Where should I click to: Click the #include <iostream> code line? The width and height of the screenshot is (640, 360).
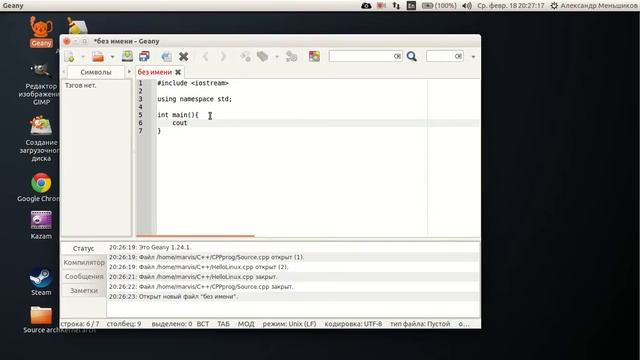point(193,83)
